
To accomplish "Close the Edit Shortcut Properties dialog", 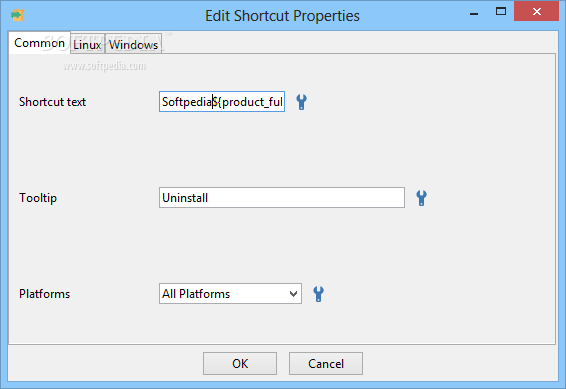I will 536,12.
